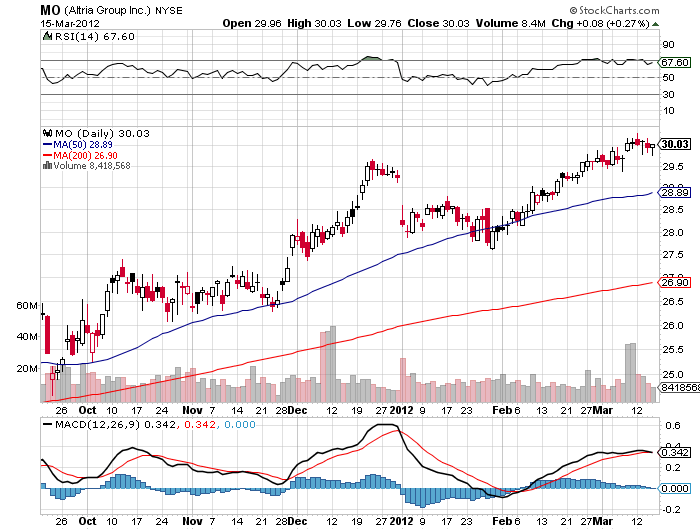The image size is (700, 530).
Task: Click the volume bars icon beside Volume 8,418,568
Action: pyautogui.click(x=47, y=166)
